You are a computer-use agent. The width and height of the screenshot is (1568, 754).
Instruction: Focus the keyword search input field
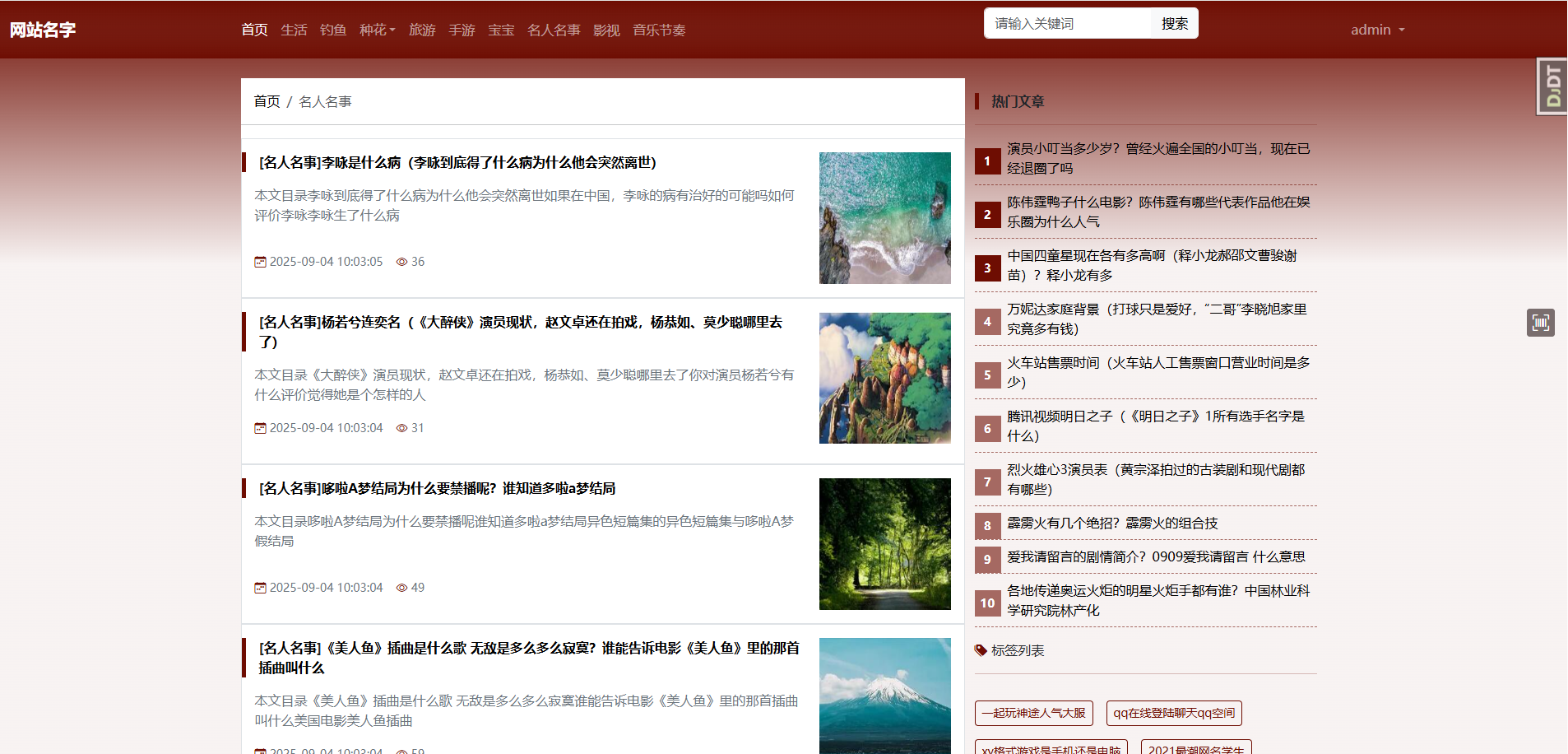pos(1067,23)
